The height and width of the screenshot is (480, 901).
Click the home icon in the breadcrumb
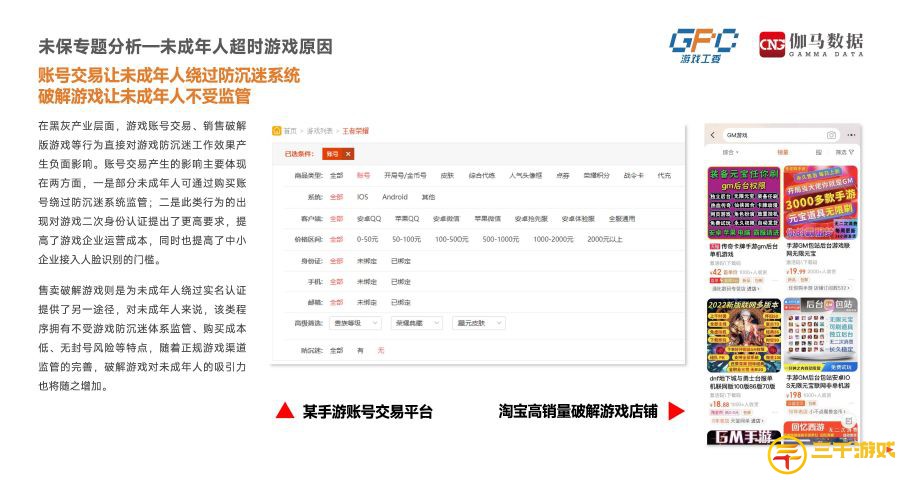(276, 131)
